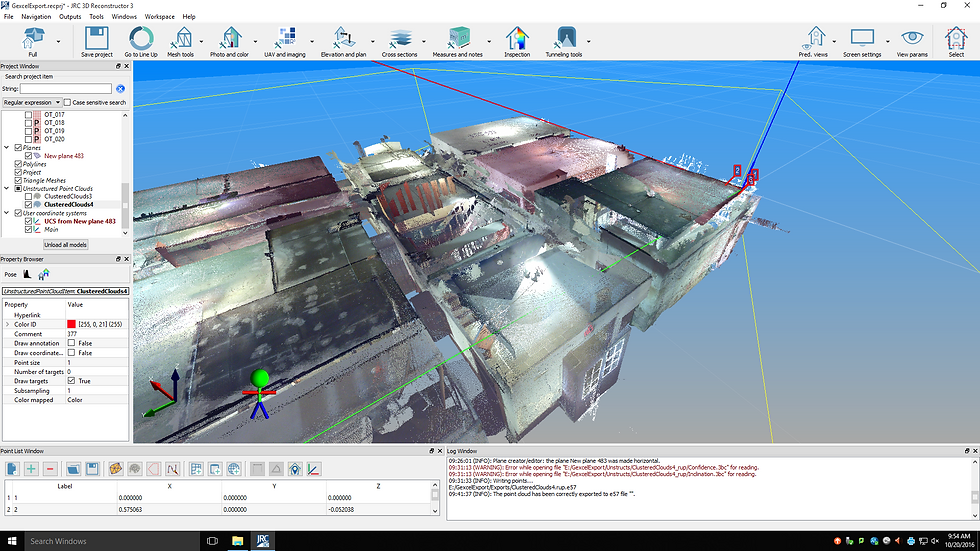Collapse the Planes tree node
980x551 pixels.
point(7,147)
